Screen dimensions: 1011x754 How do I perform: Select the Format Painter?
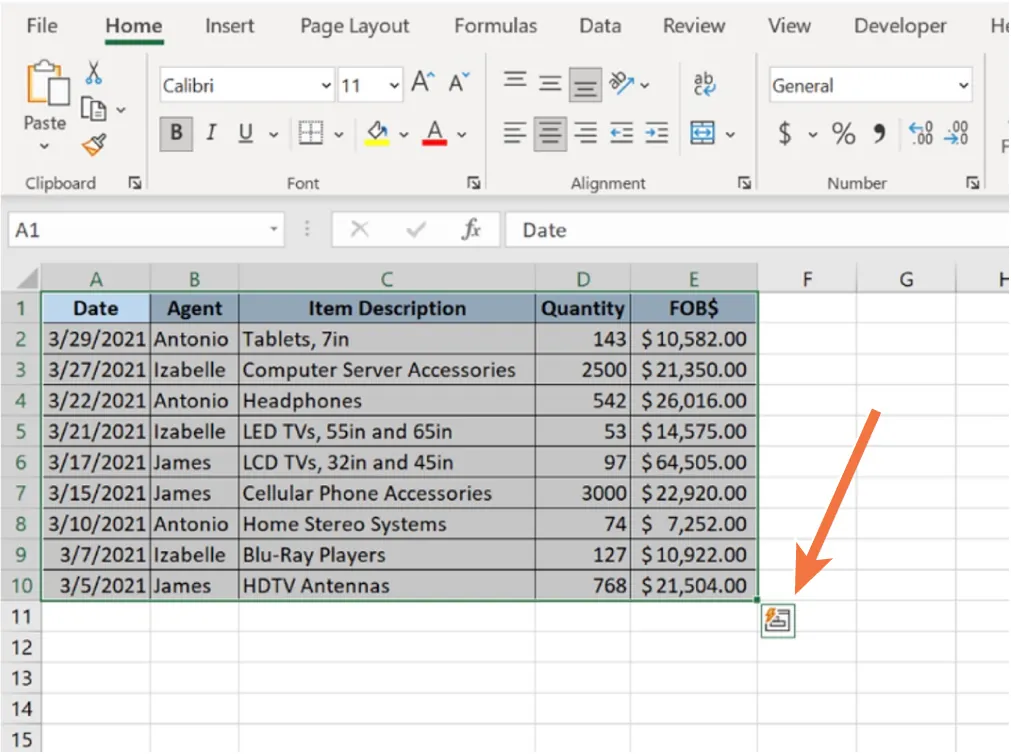91,143
